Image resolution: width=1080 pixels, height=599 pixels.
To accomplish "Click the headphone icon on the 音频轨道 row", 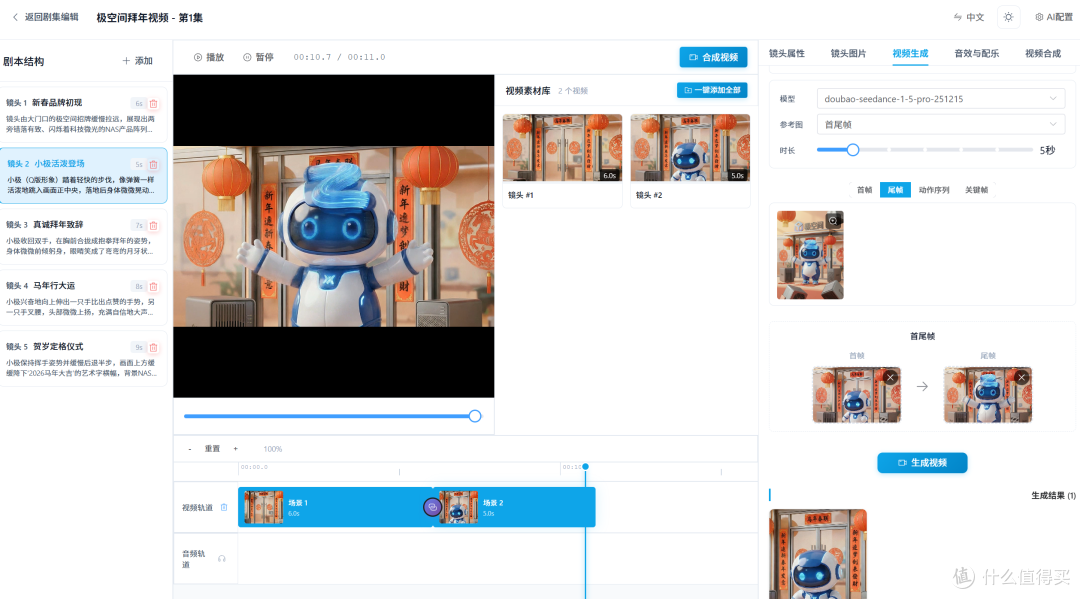I will 222,558.
